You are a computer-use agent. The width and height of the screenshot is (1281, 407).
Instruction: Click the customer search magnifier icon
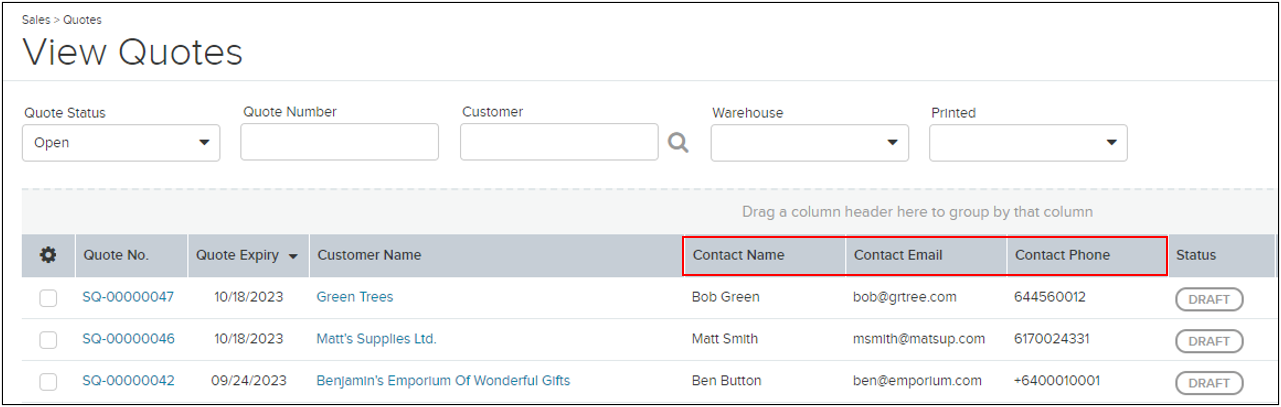679,143
